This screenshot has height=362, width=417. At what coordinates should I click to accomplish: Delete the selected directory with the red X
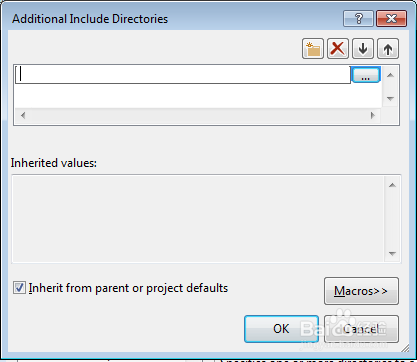click(x=338, y=49)
